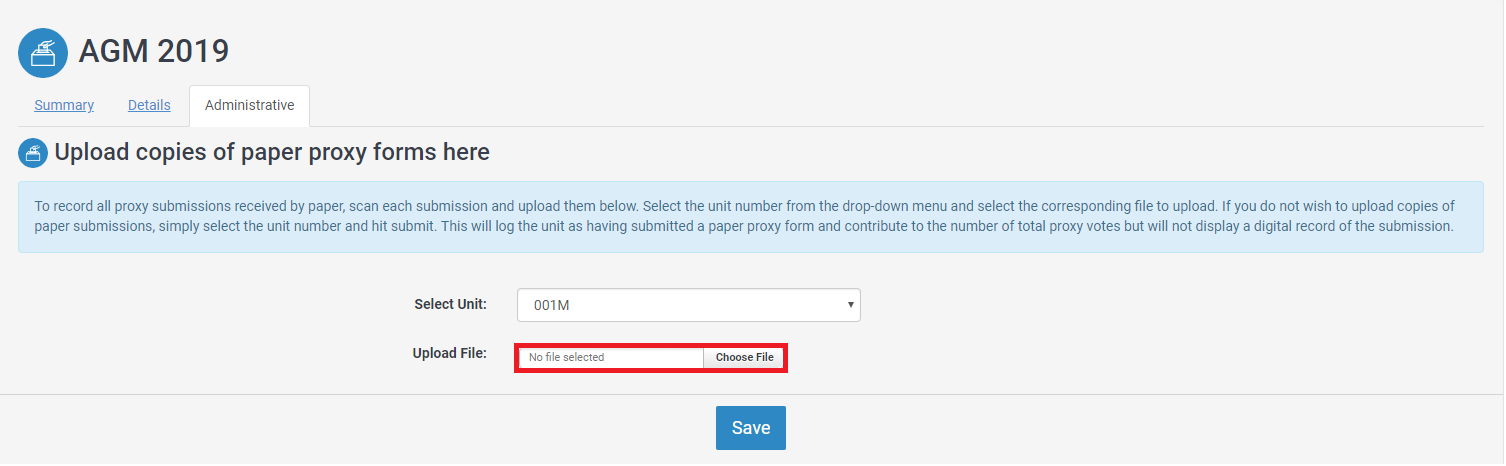Click the red-outlined file upload control
Image resolution: width=1506 pixels, height=466 pixels.
pos(651,357)
